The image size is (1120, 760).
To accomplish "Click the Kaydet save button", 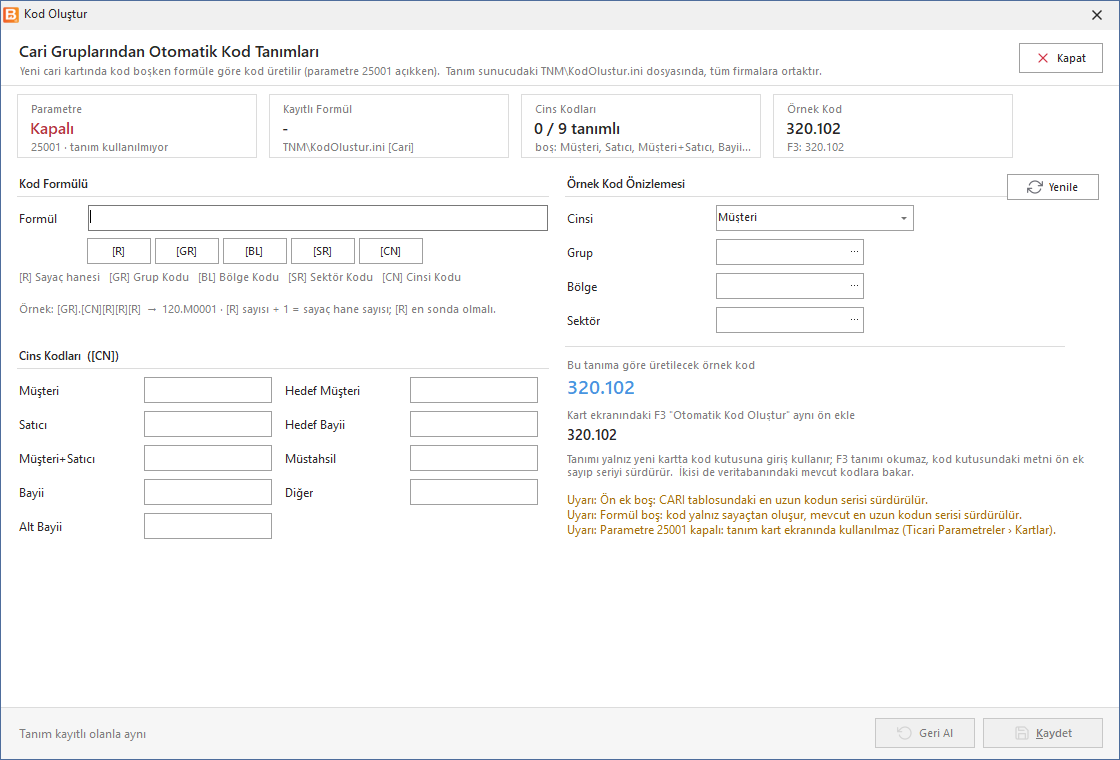I will (1043, 733).
